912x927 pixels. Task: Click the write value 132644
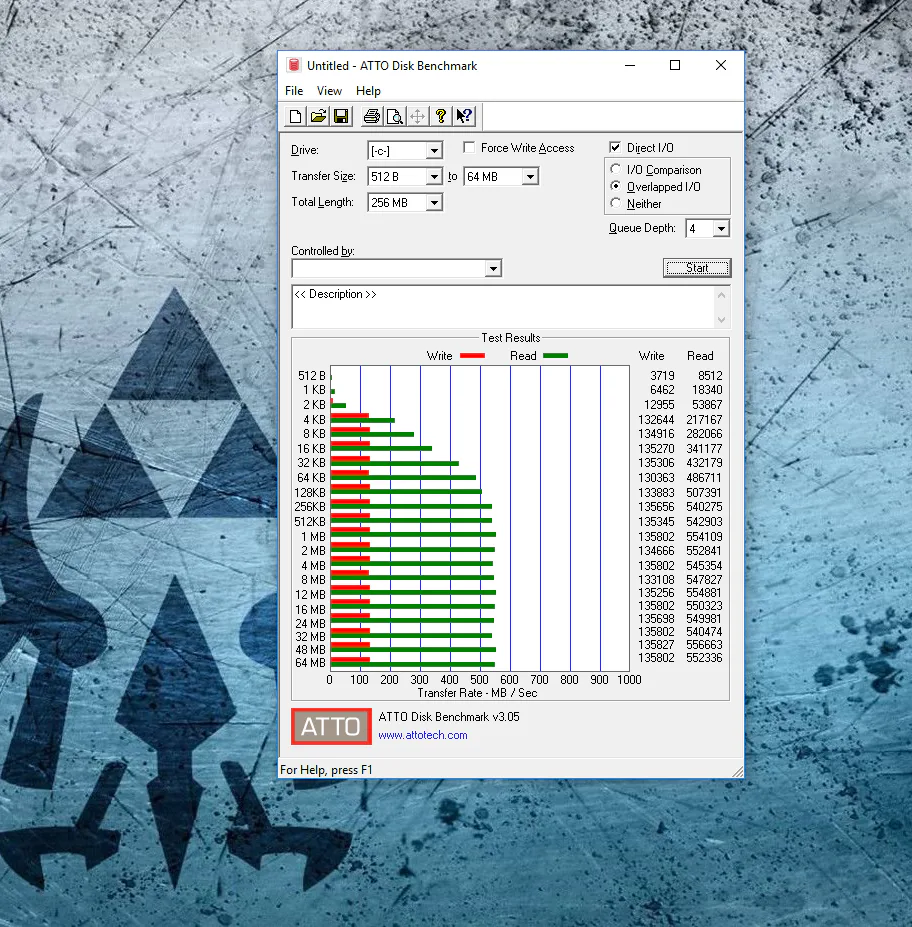click(x=656, y=419)
